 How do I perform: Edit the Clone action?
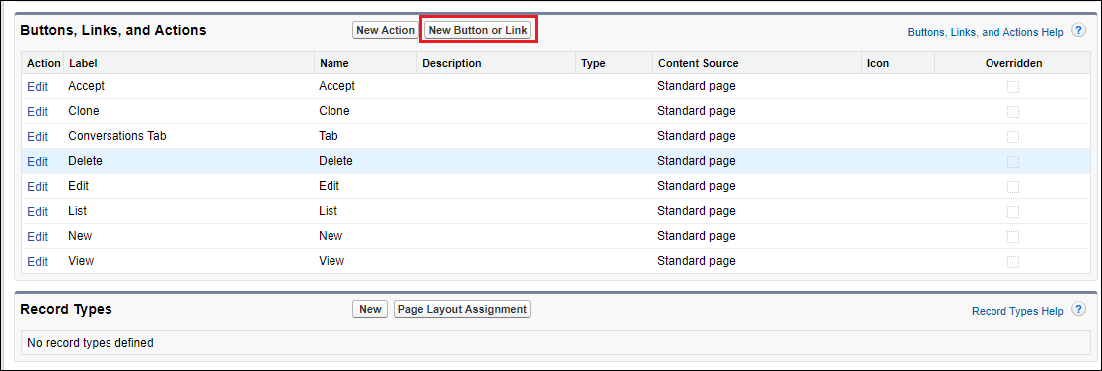pos(37,111)
